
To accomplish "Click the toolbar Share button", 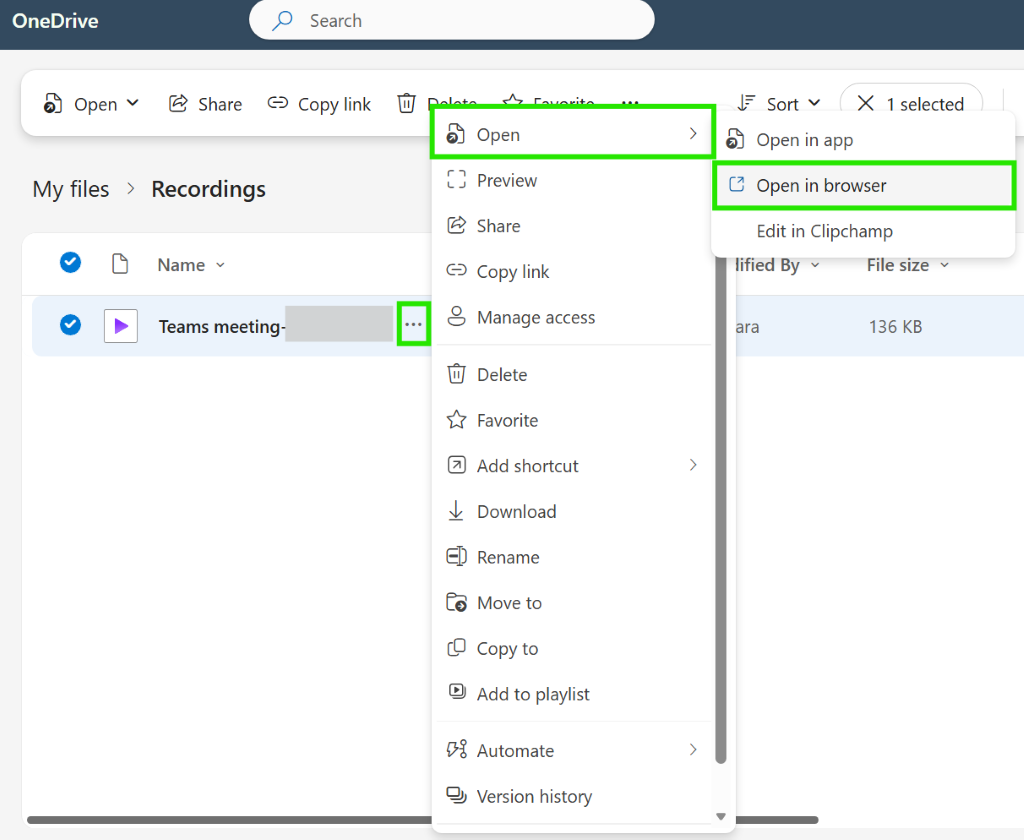I will coord(206,104).
